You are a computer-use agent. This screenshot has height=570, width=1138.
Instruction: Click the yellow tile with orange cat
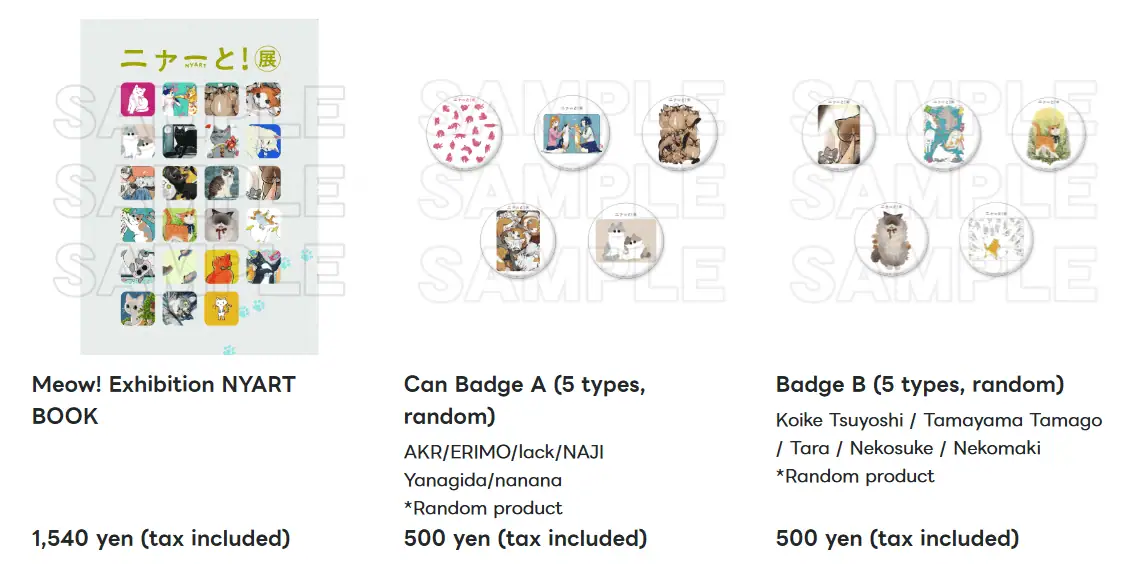[221, 266]
